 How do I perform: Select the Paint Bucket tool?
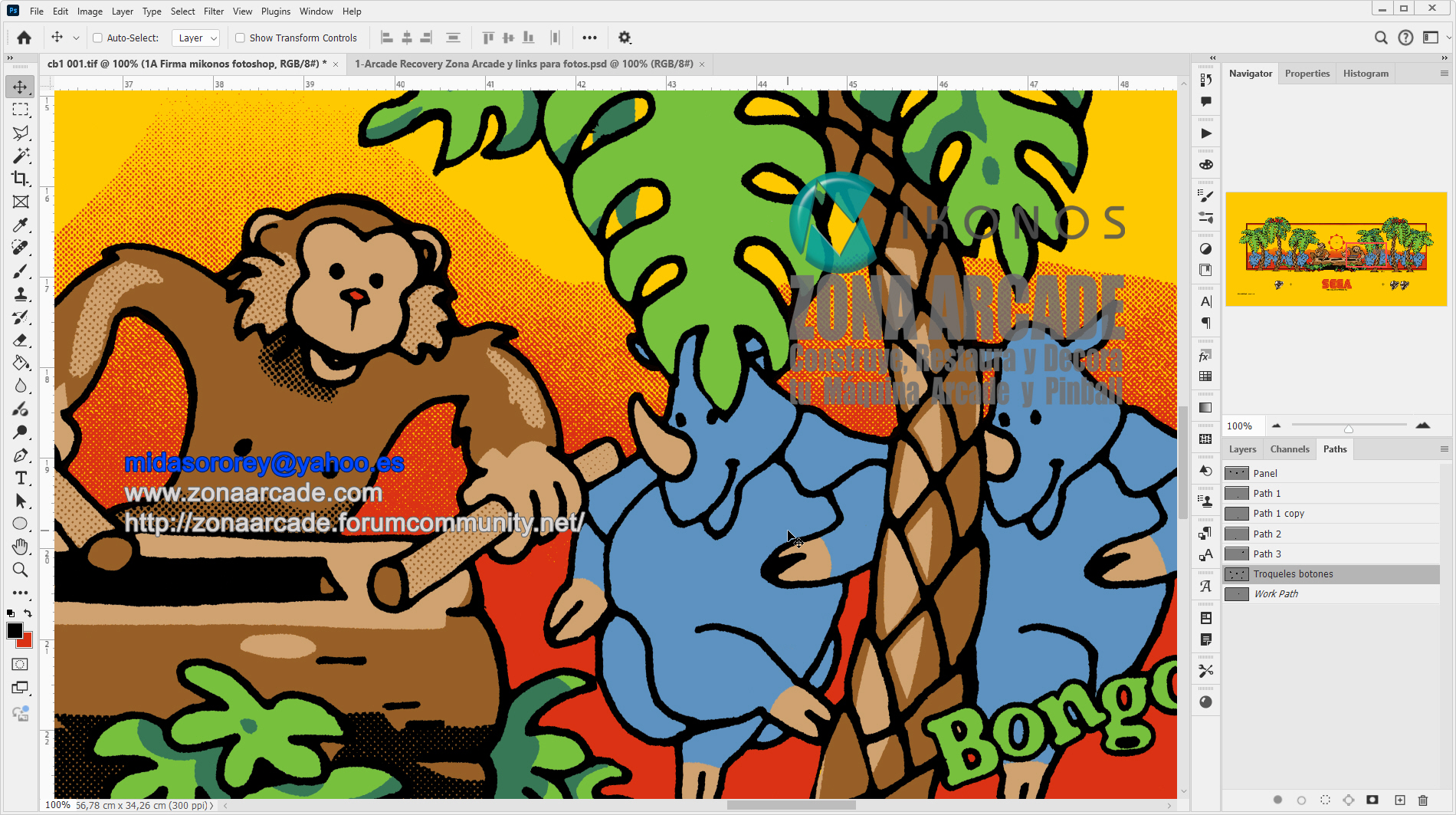click(x=21, y=363)
